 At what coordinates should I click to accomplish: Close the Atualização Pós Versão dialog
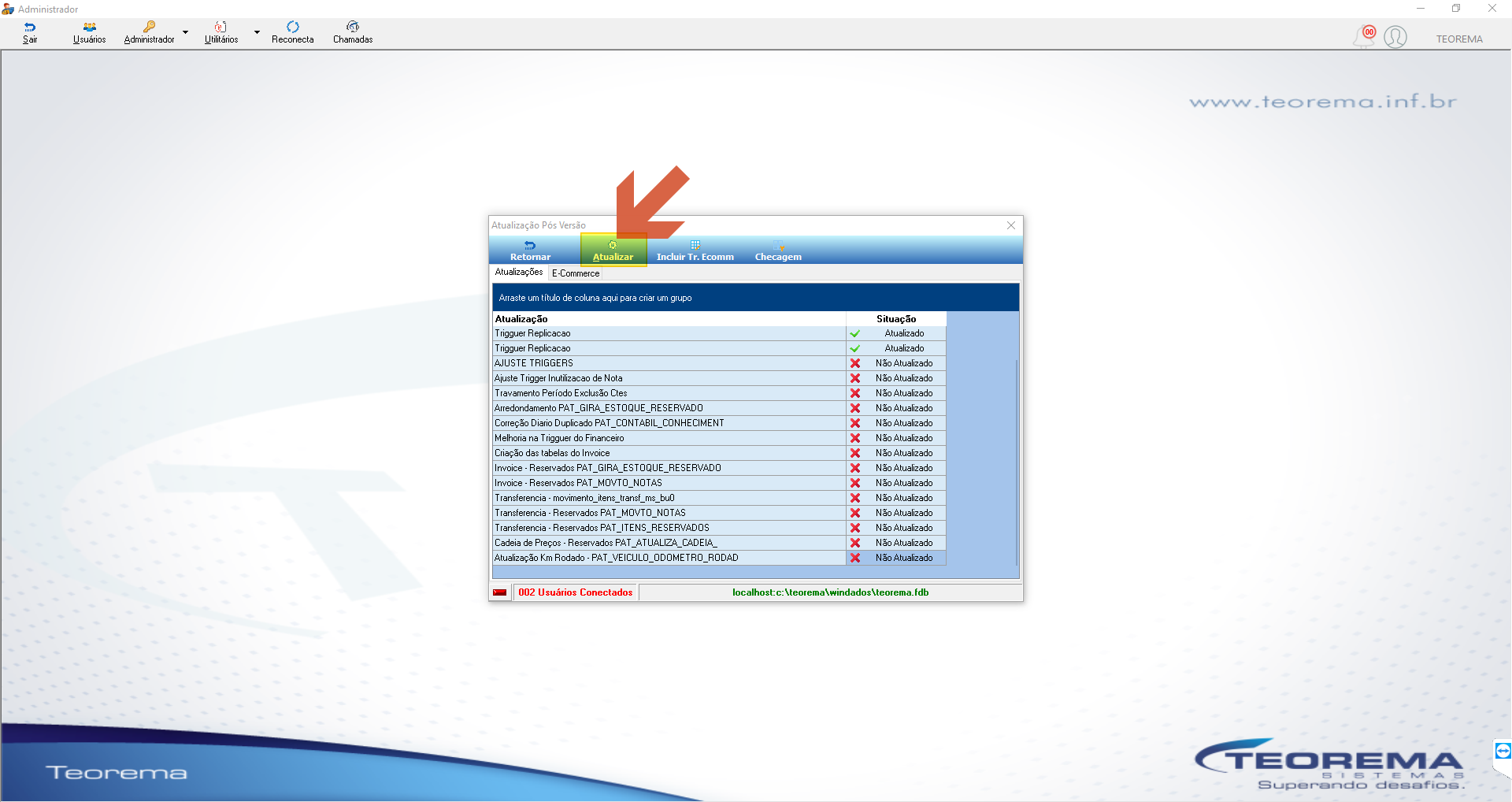pyautogui.click(x=1011, y=225)
